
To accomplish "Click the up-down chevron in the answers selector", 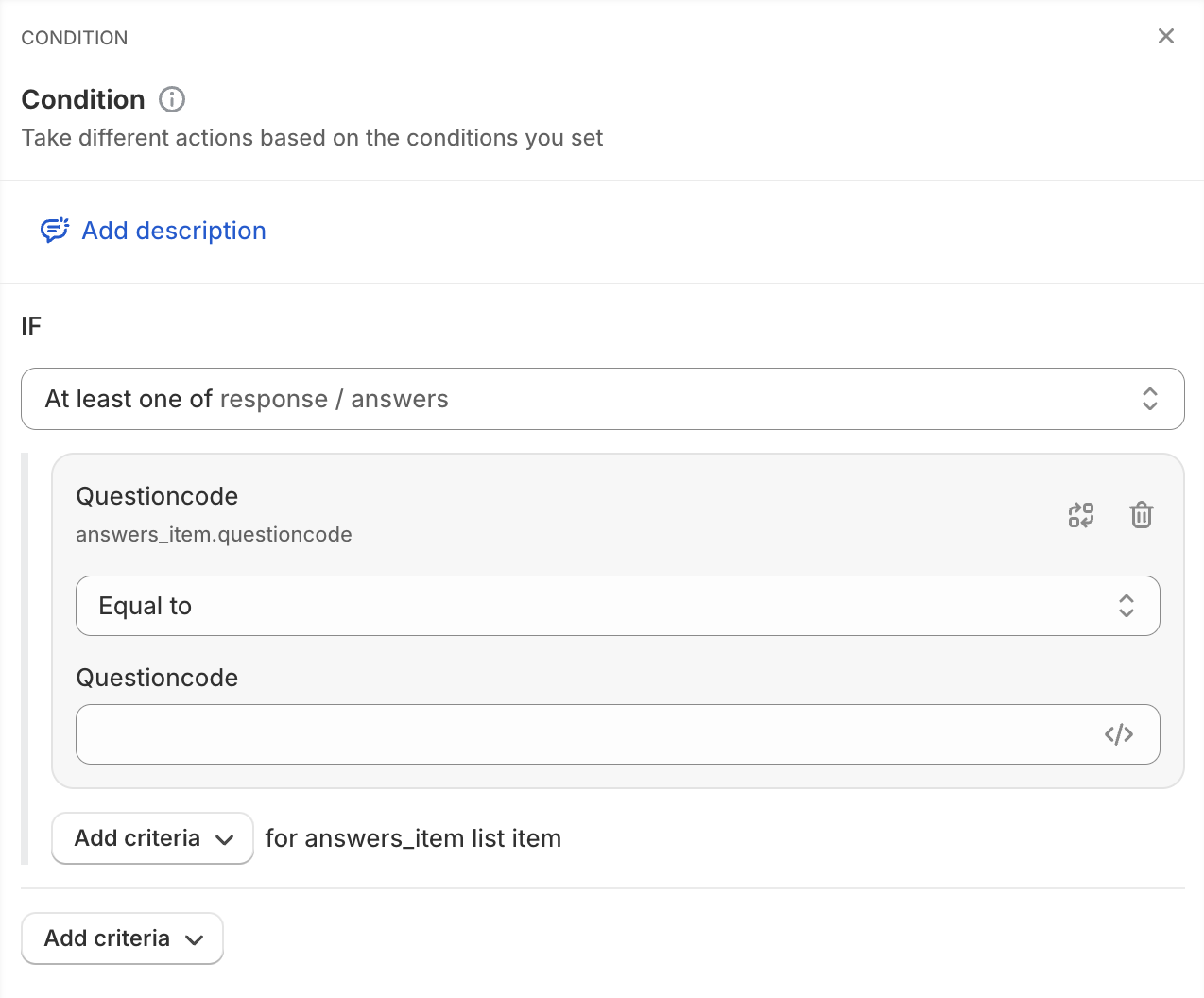I will 1150,399.
